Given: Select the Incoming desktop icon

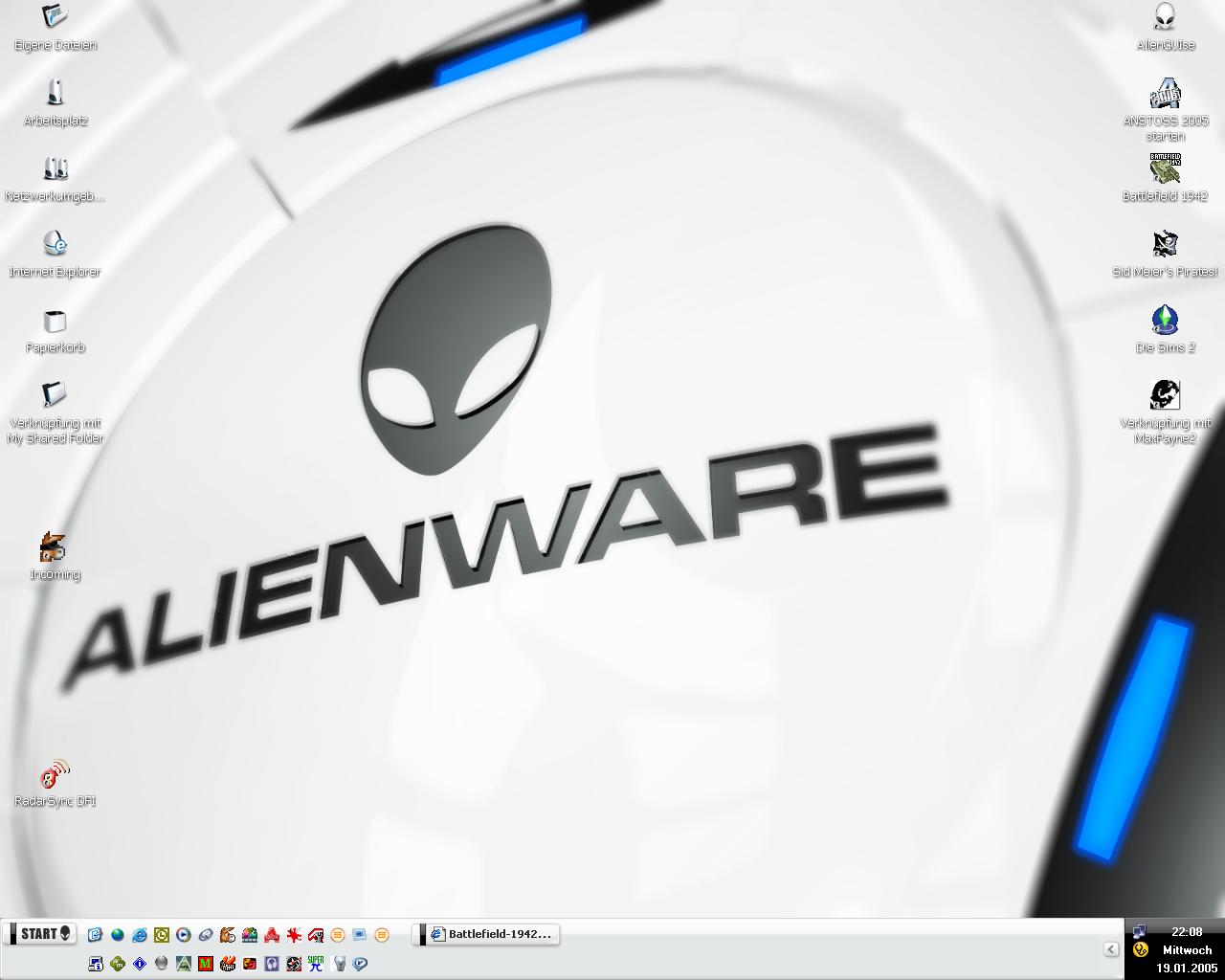Looking at the screenshot, I should coord(55,557).
